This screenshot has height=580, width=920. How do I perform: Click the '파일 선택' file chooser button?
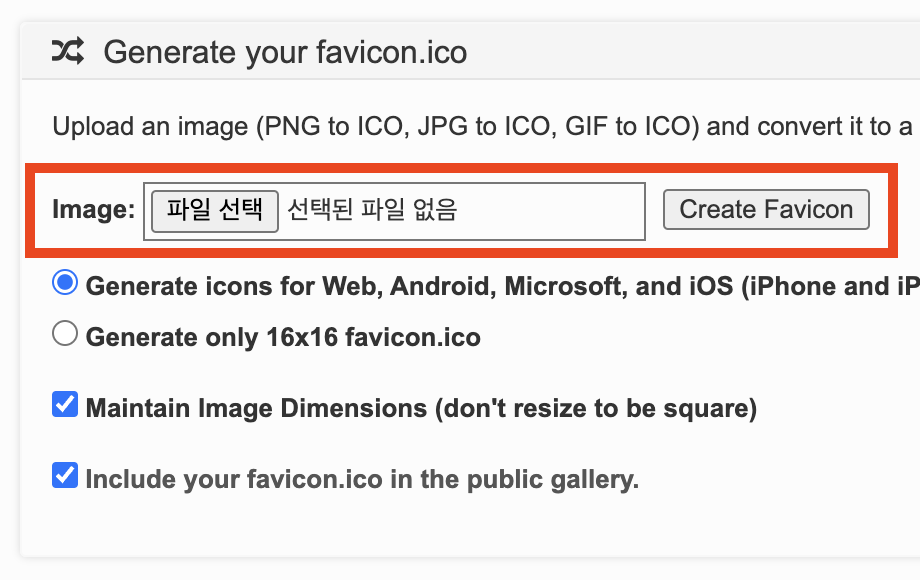(214, 210)
